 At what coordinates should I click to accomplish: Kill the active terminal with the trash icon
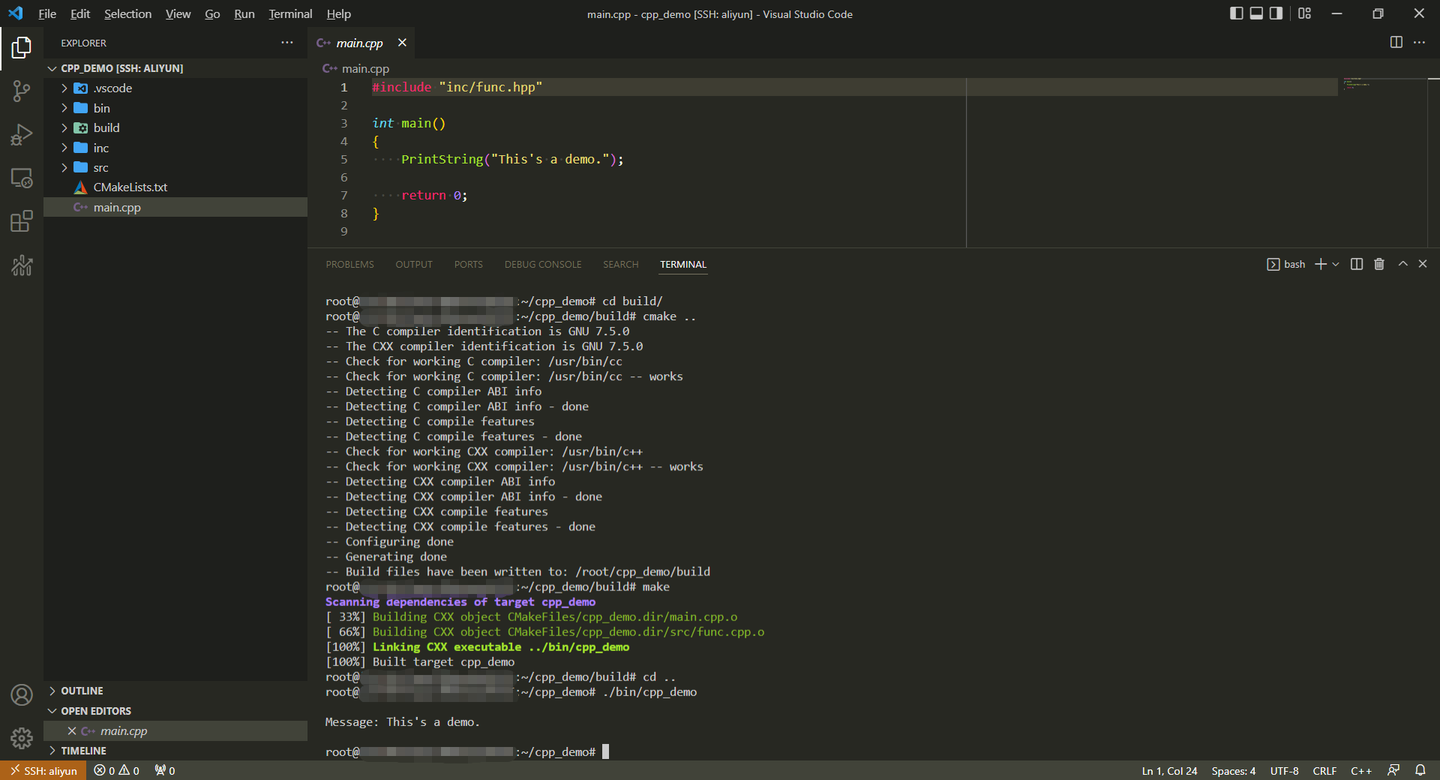coord(1378,263)
